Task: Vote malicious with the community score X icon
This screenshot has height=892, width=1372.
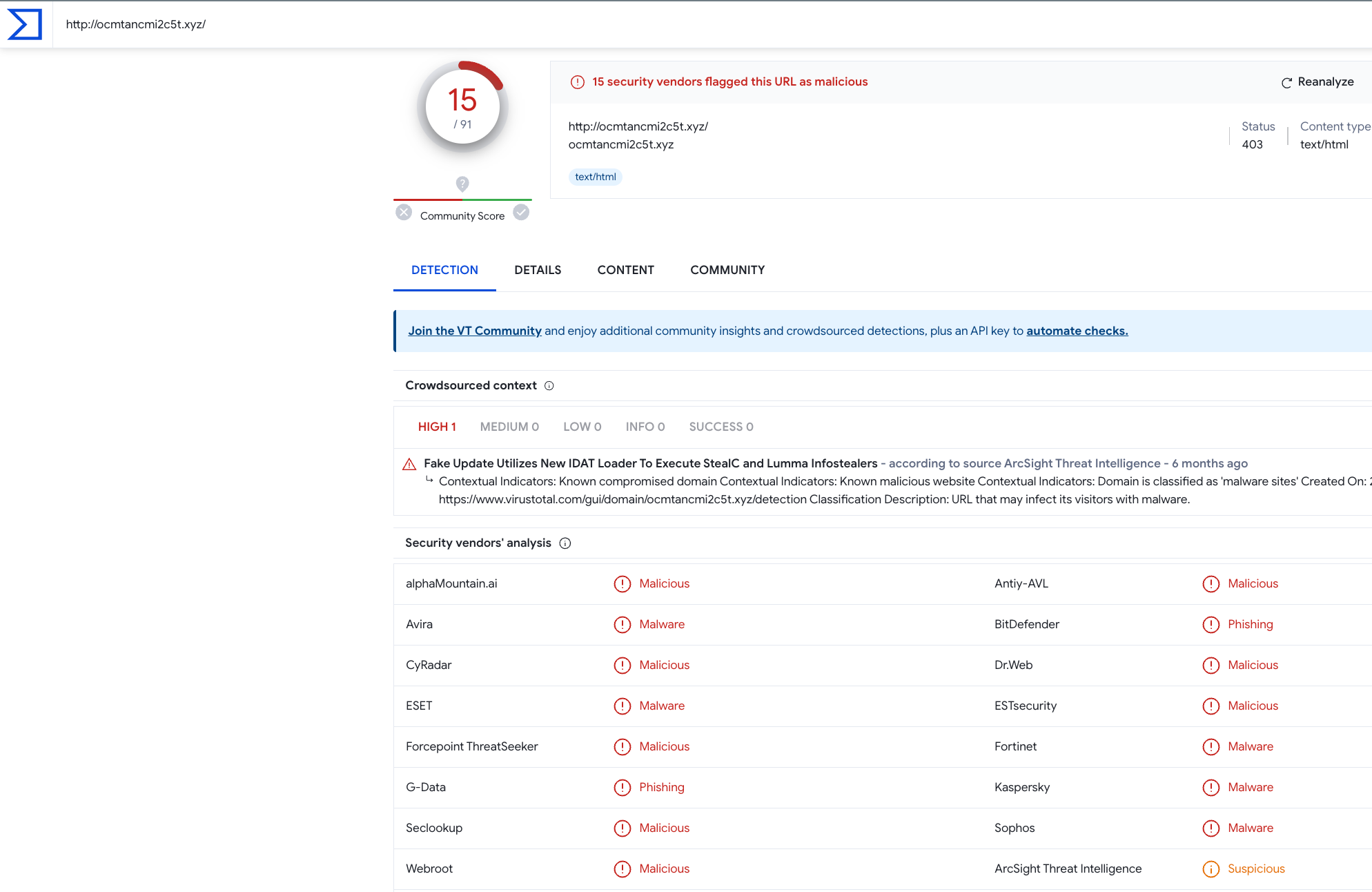Action: [404, 212]
